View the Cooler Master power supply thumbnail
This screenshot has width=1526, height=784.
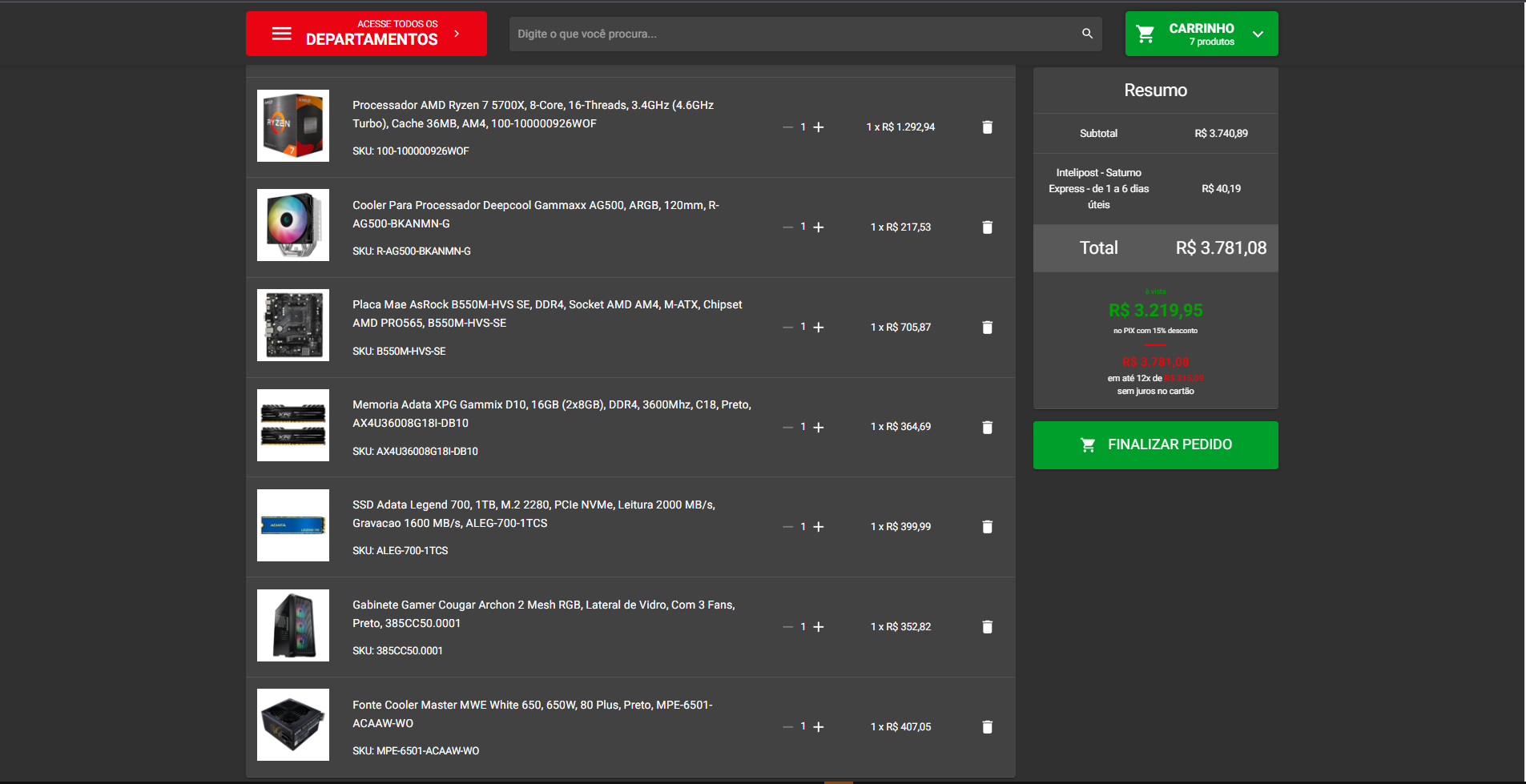293,725
